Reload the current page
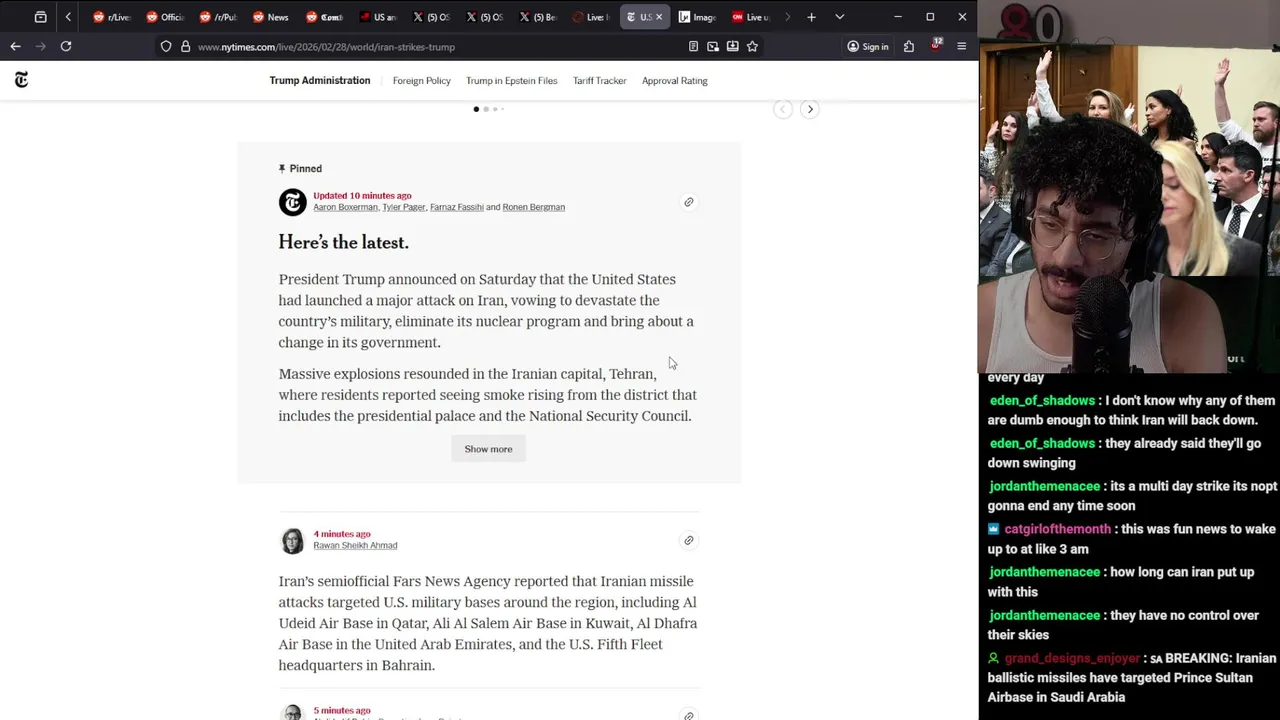 [x=66, y=46]
